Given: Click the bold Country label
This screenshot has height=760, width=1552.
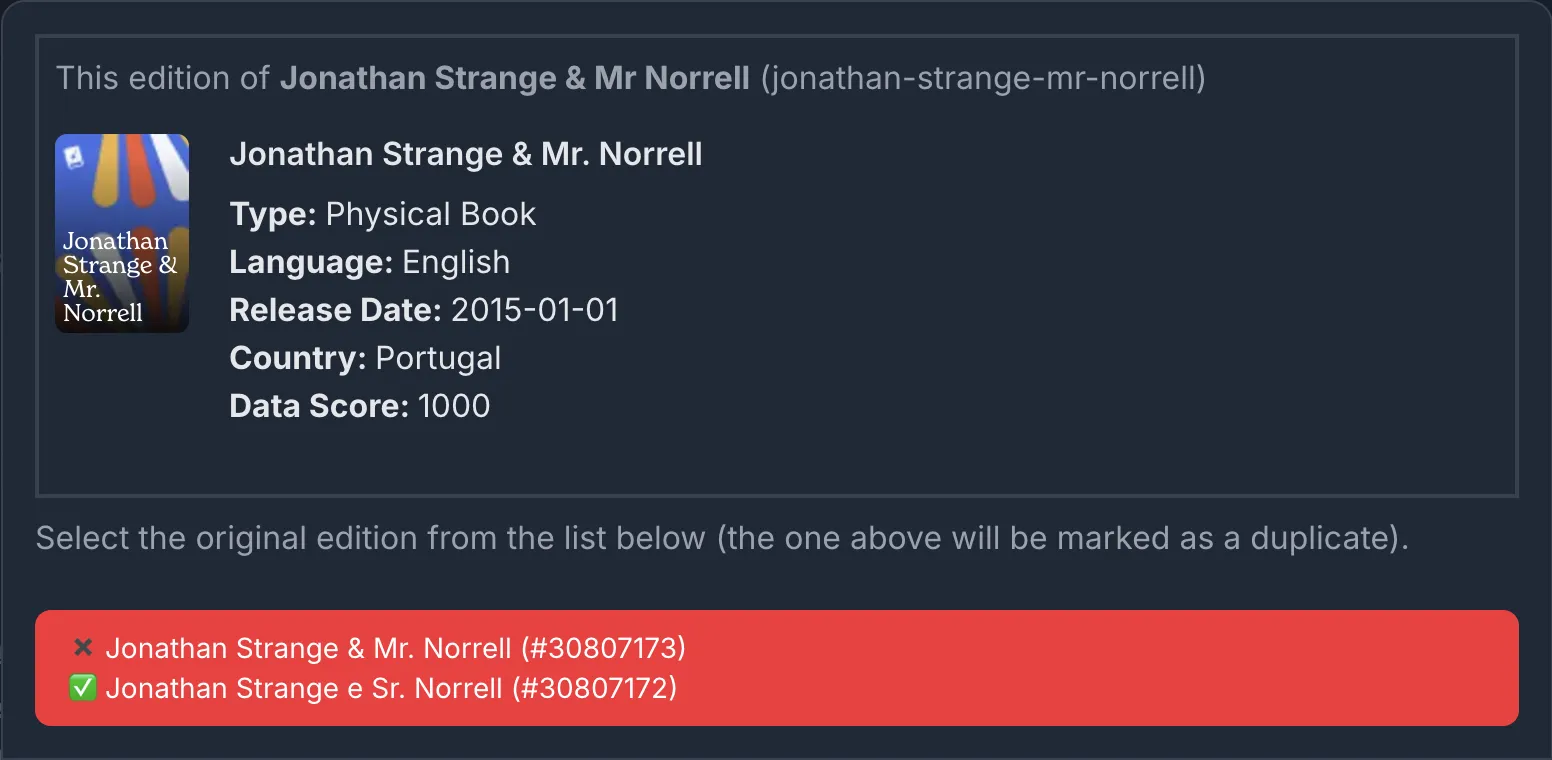Looking at the screenshot, I should point(298,358).
